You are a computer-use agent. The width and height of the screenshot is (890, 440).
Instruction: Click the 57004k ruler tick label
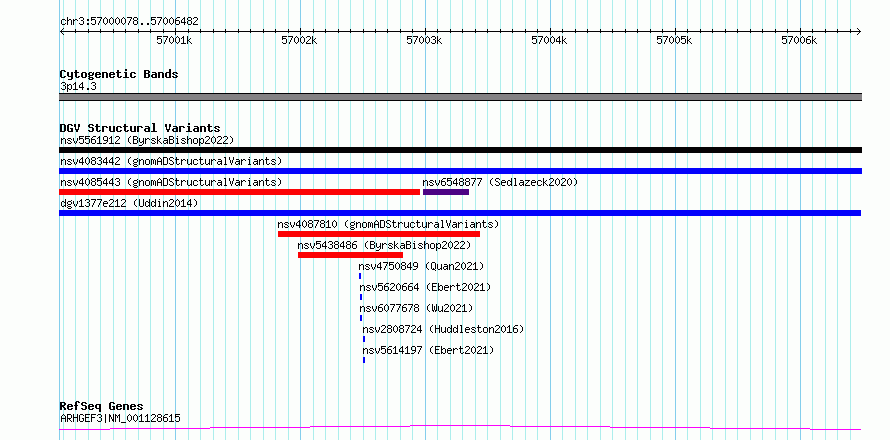(549, 41)
